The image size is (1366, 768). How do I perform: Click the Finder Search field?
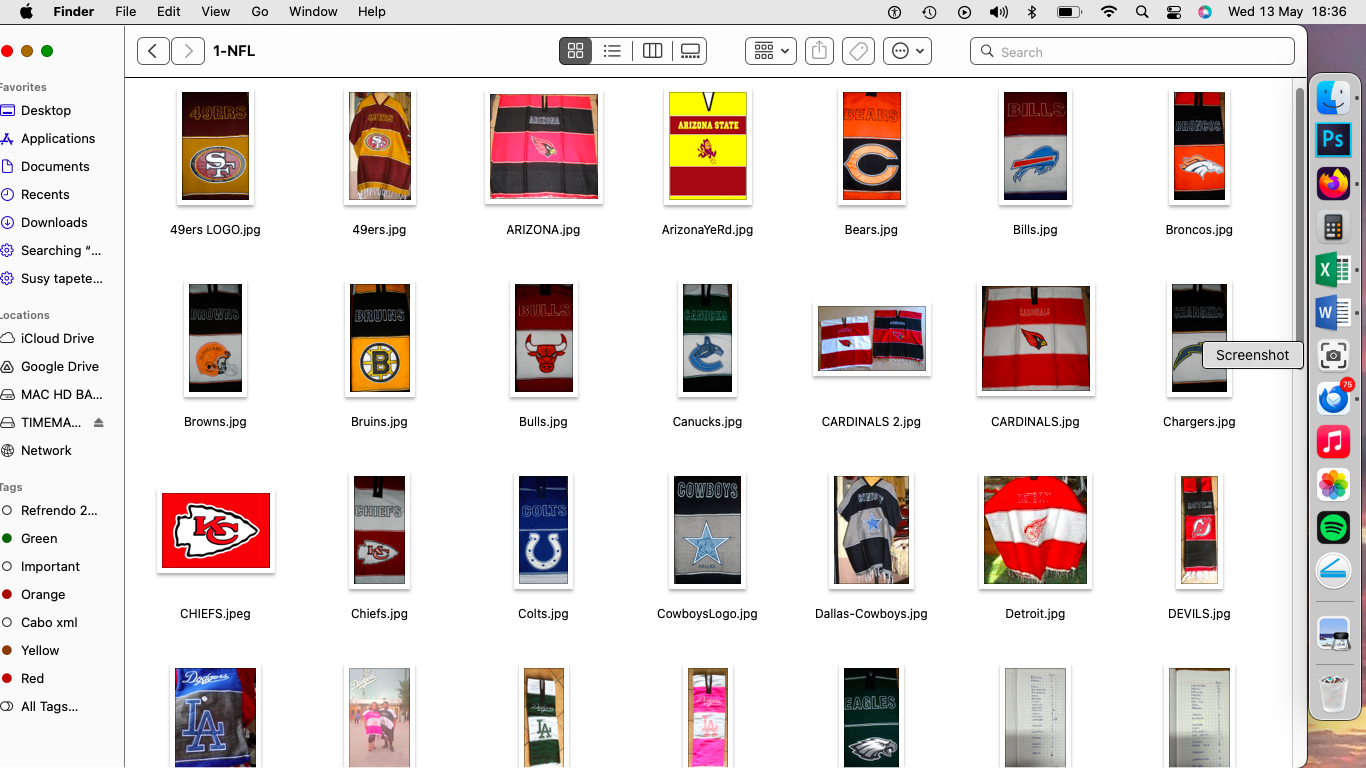[x=1132, y=51]
